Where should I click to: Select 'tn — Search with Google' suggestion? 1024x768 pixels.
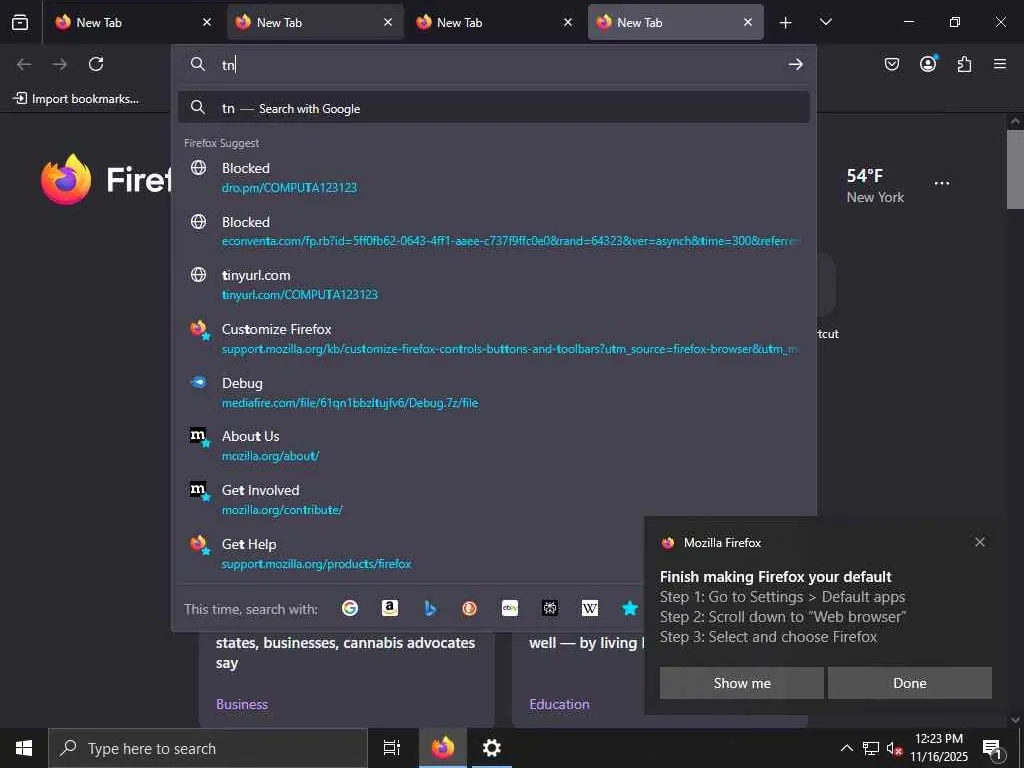click(494, 108)
